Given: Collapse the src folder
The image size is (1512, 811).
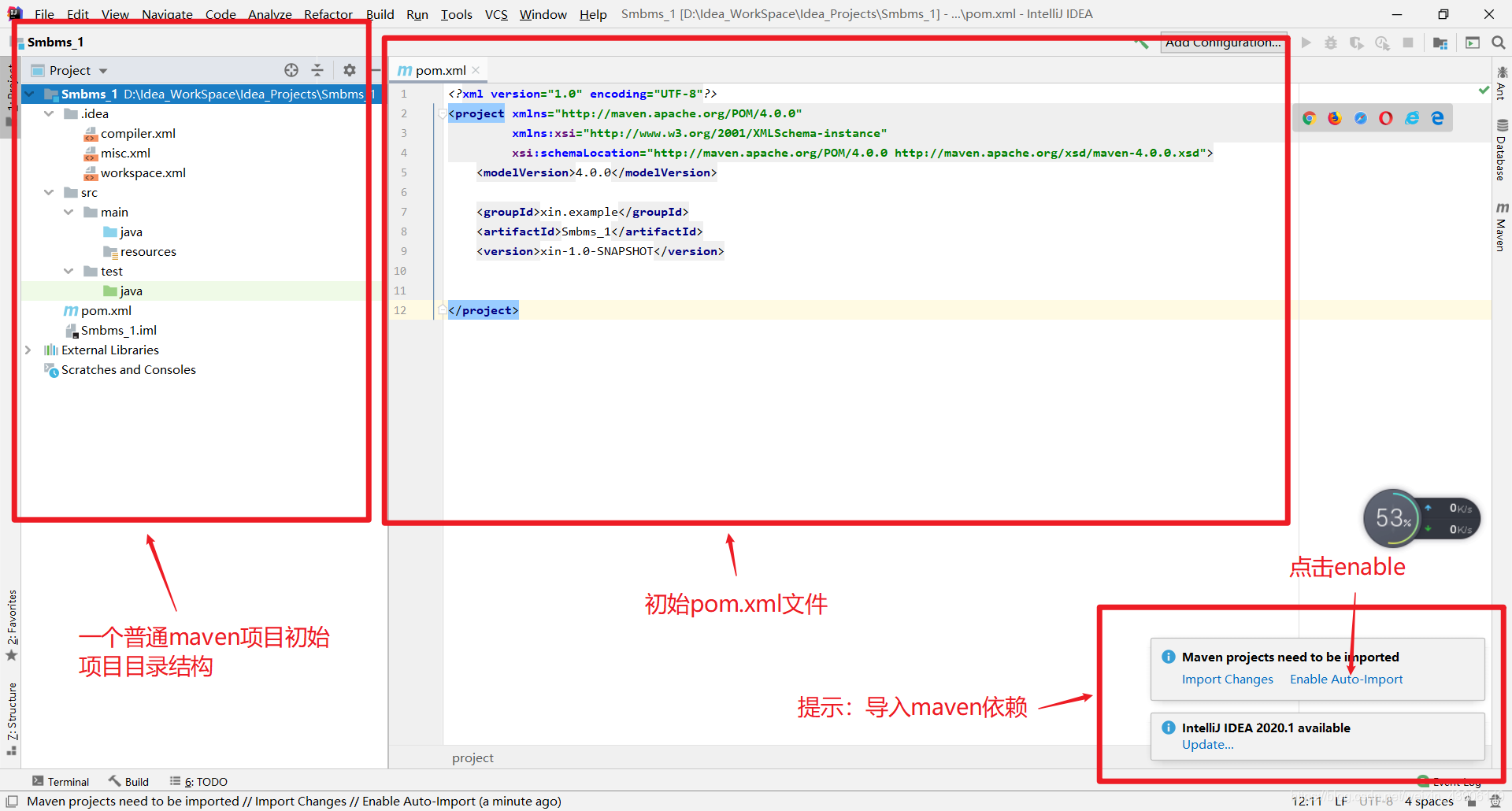Looking at the screenshot, I should pyautogui.click(x=49, y=192).
